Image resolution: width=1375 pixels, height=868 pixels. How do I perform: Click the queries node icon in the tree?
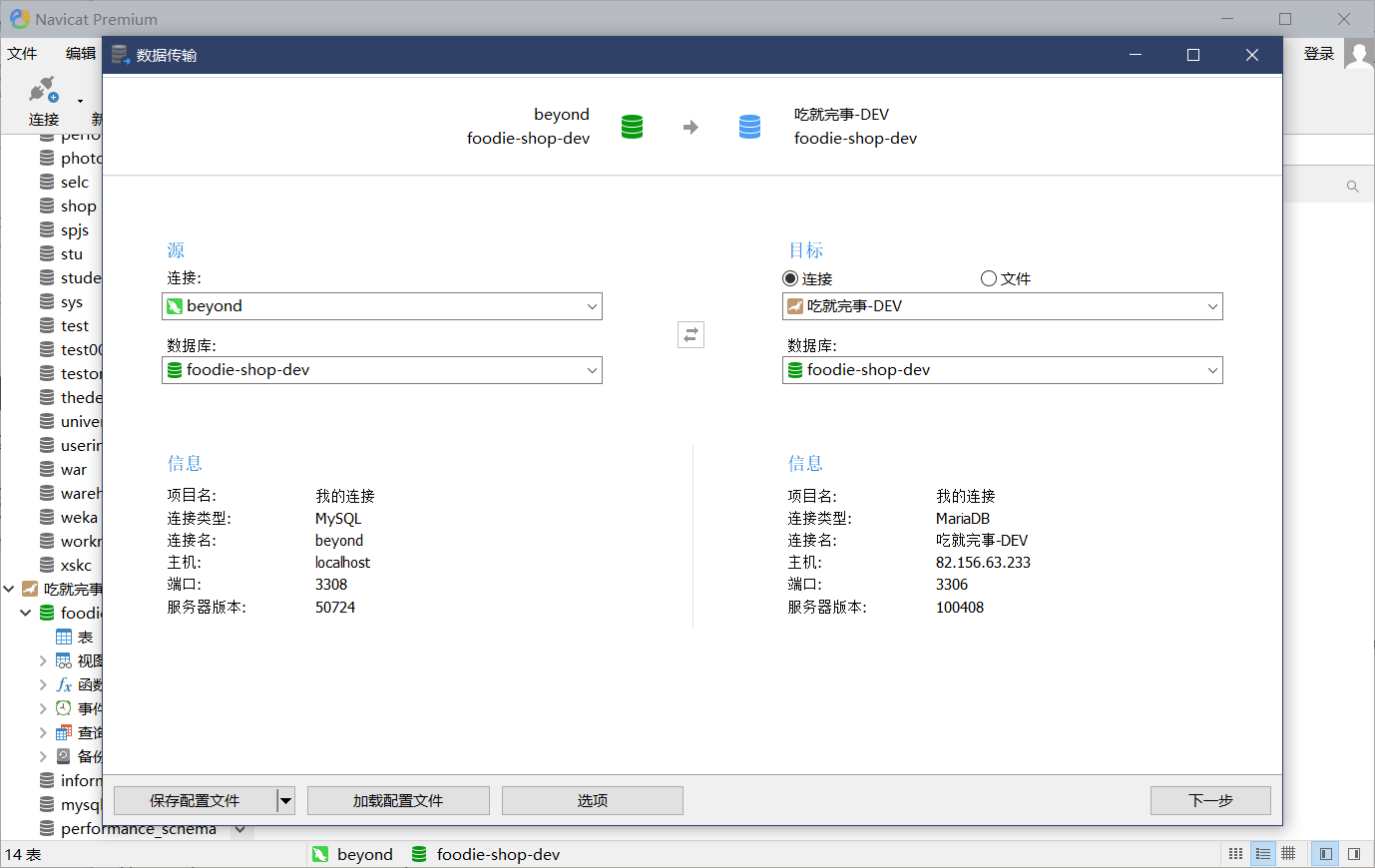tap(64, 732)
